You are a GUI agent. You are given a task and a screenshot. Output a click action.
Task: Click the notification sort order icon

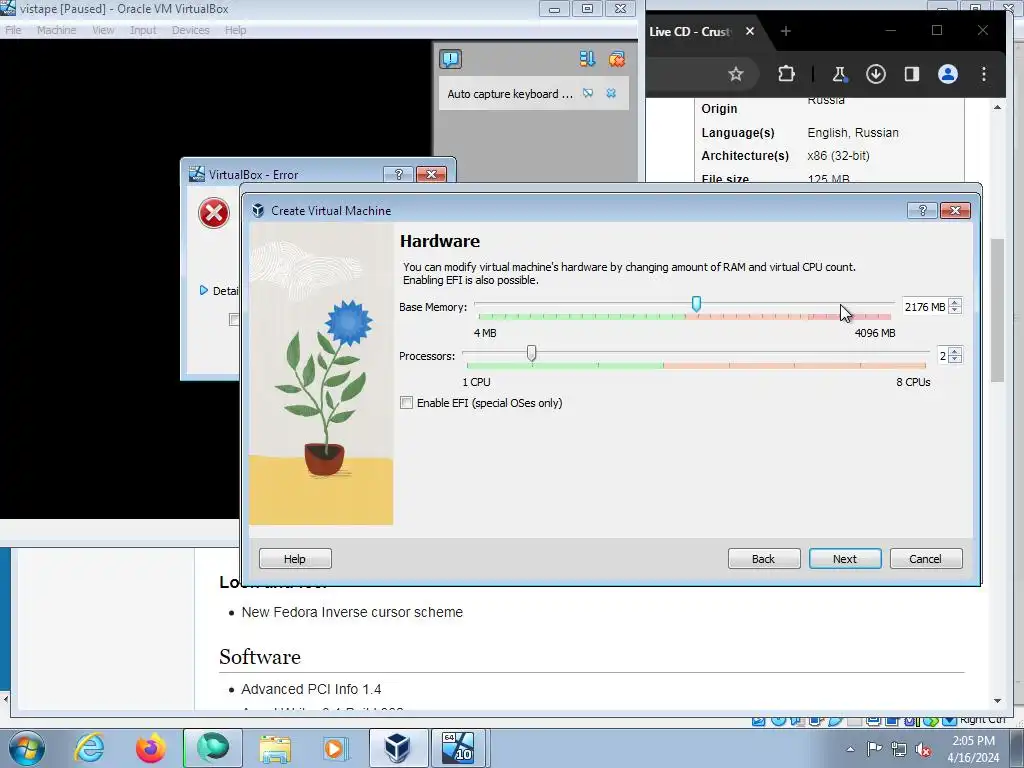coord(587,59)
